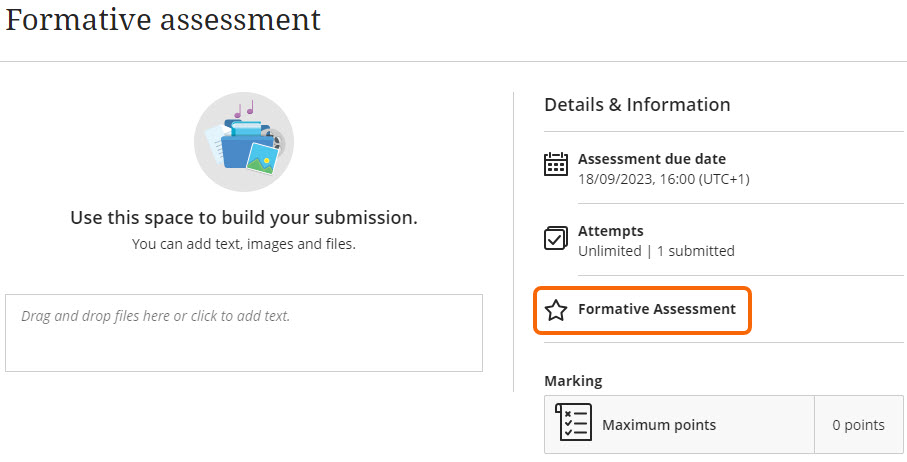The width and height of the screenshot is (907, 462).
Task: Click the Unlimited | 1 submitted text
Action: [656, 251]
